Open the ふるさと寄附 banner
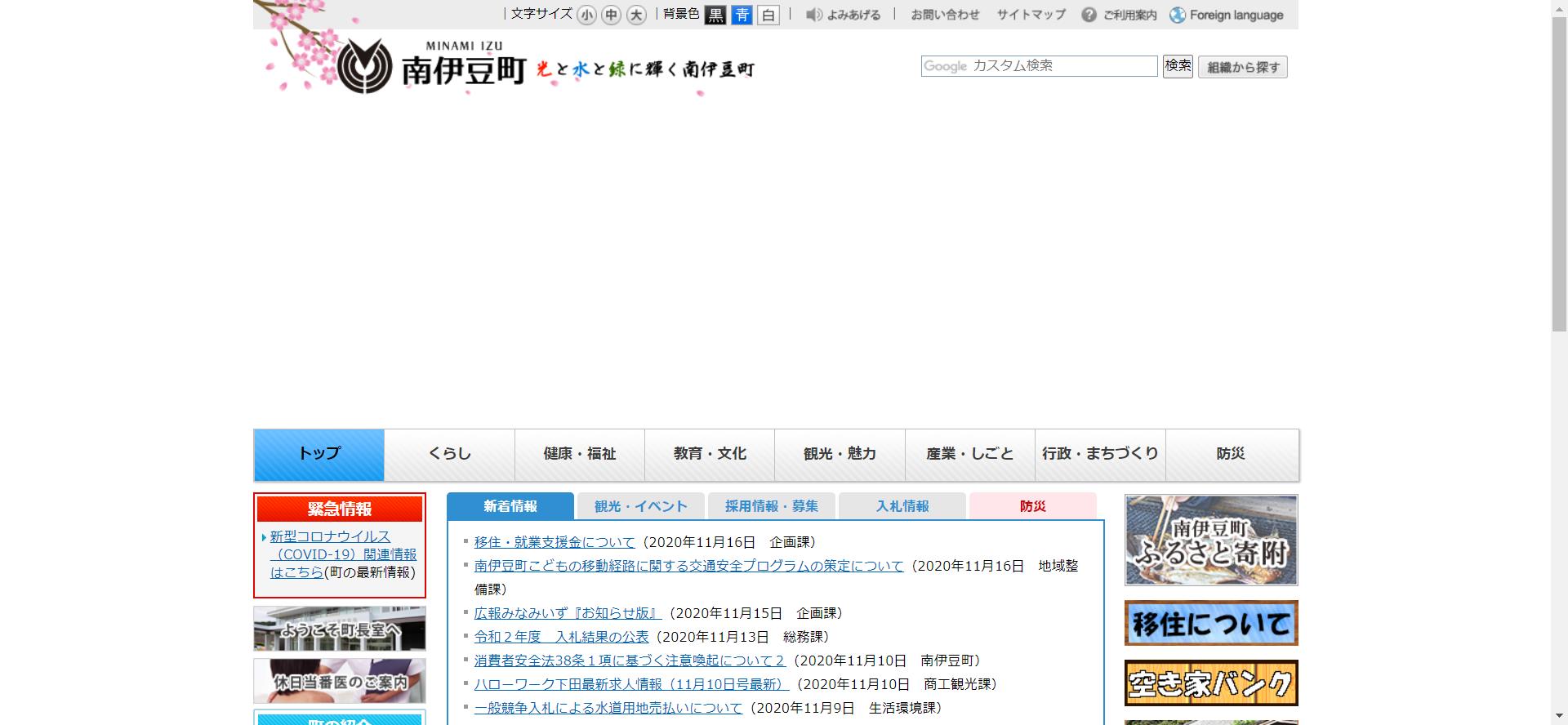 pos(1211,540)
